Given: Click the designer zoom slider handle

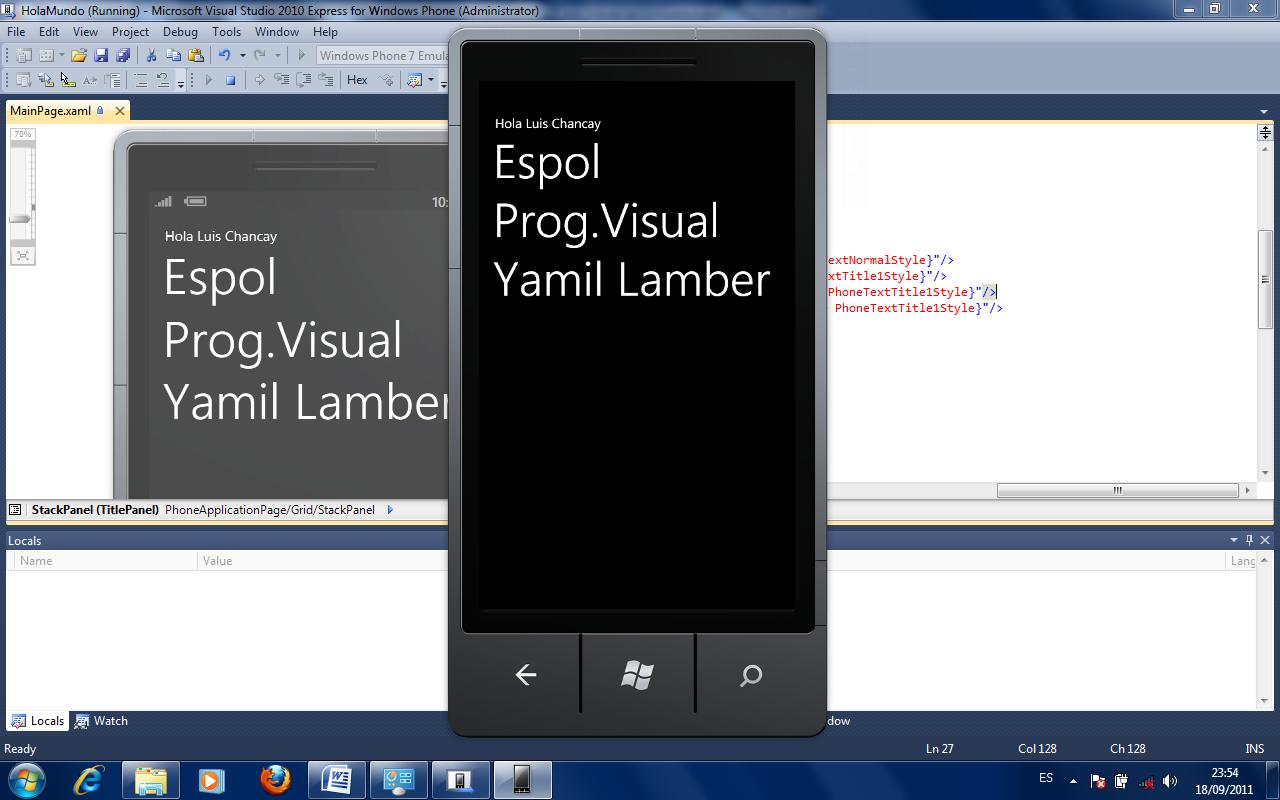Looking at the screenshot, I should click(x=22, y=218).
